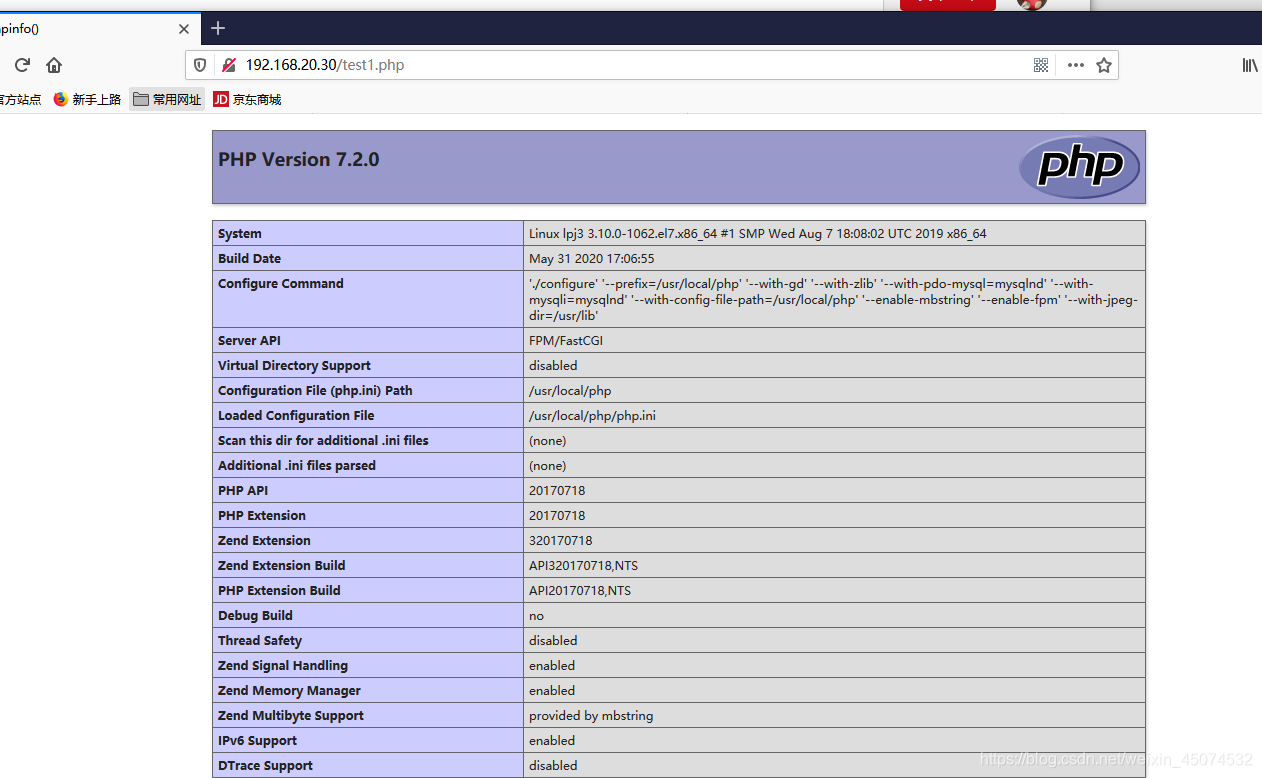Click the Zend Extension value 320170718
The width and height of the screenshot is (1262, 778).
click(561, 541)
